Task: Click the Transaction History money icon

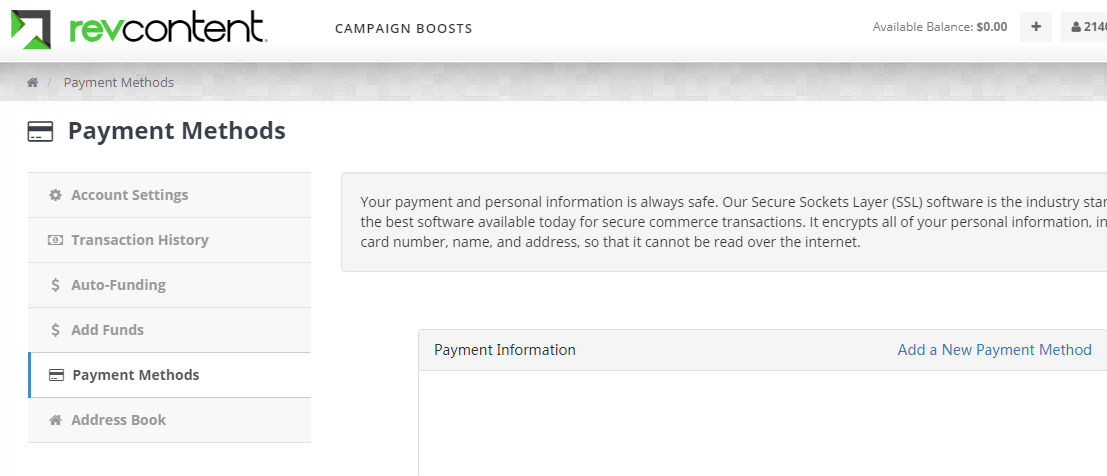Action: (x=56, y=240)
